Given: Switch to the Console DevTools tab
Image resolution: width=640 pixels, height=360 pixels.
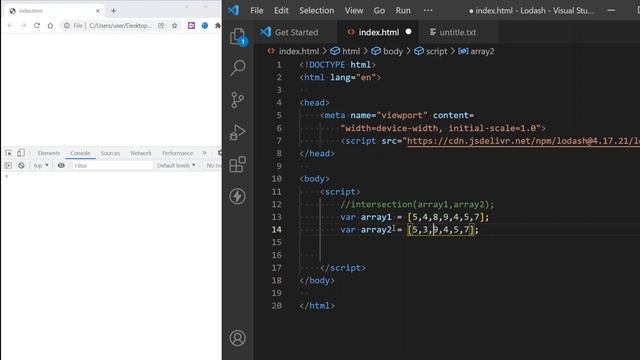Looking at the screenshot, I should pos(80,153).
